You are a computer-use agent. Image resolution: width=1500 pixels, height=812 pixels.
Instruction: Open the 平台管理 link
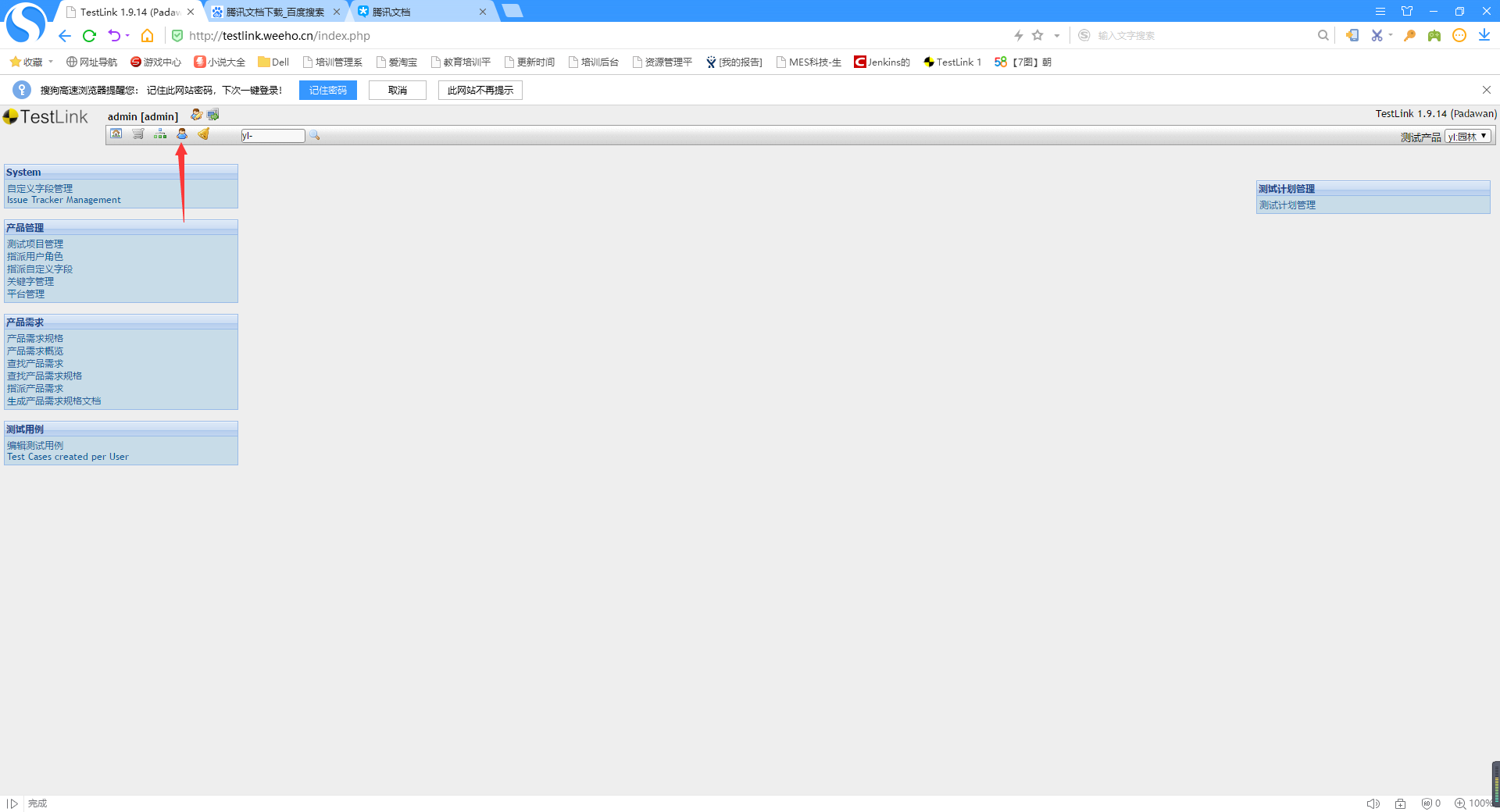click(26, 294)
